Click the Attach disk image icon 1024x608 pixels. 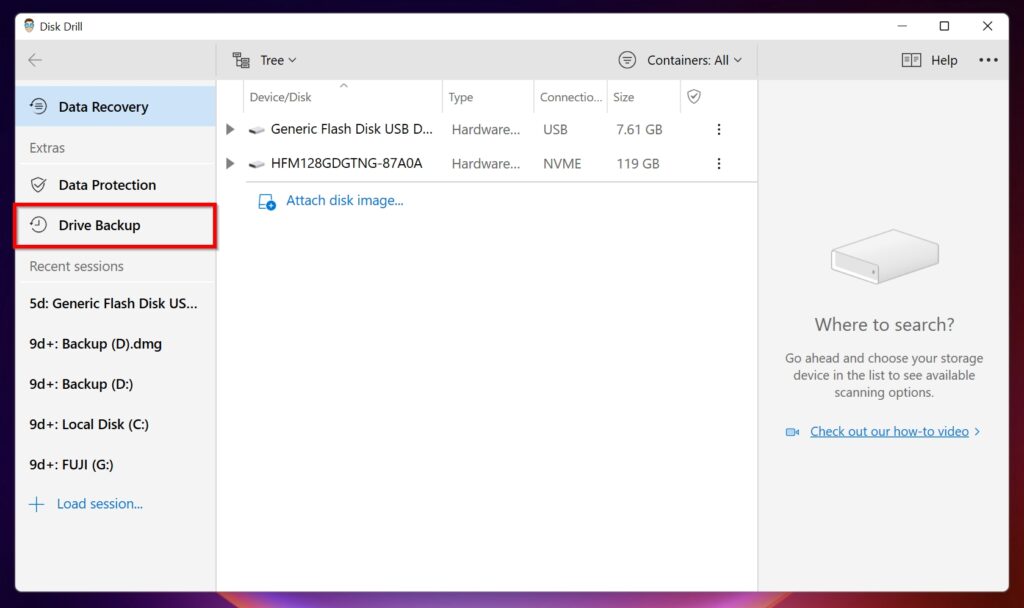[x=266, y=201]
